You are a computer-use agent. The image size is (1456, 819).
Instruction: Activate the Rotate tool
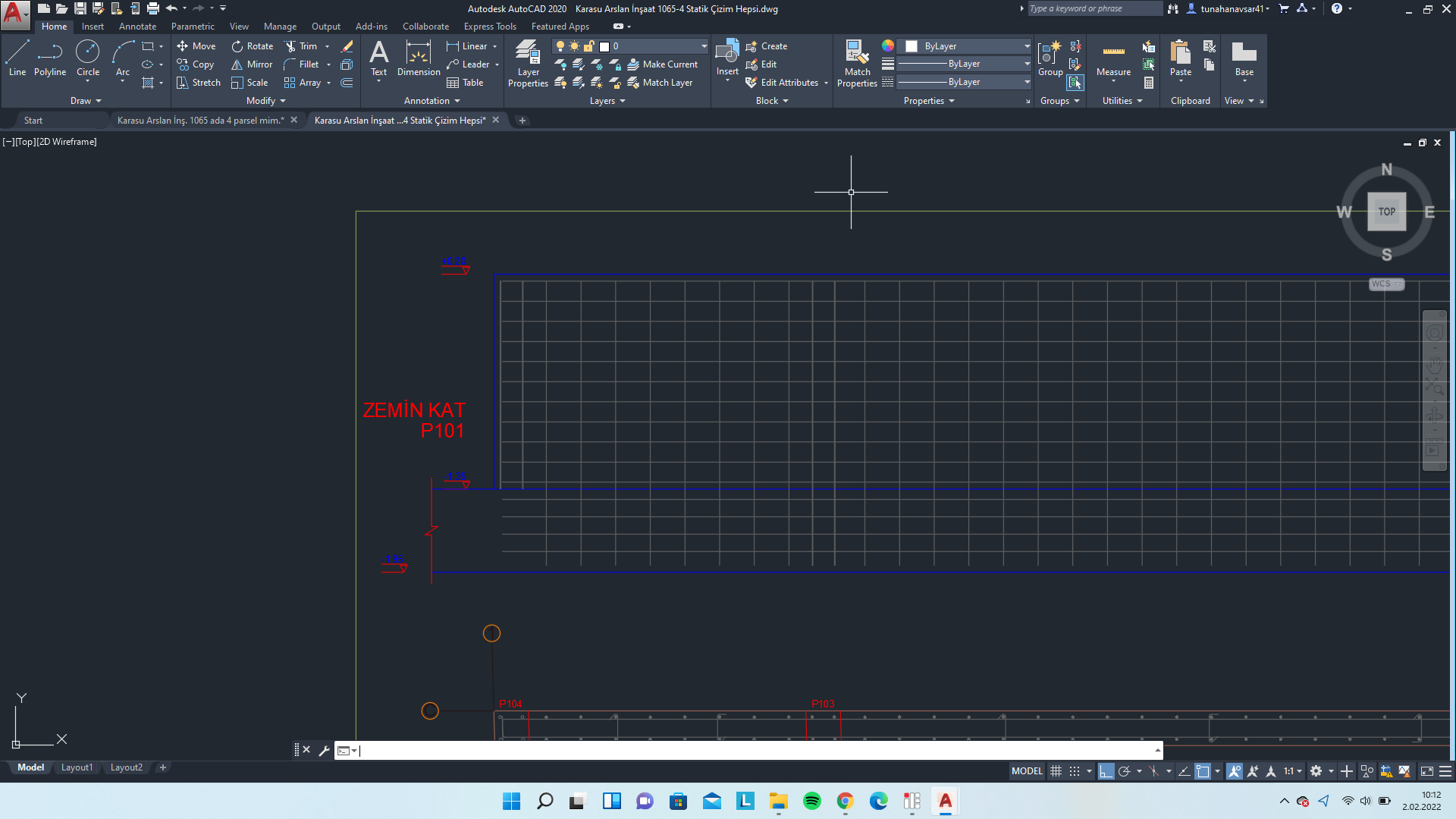[x=253, y=46]
